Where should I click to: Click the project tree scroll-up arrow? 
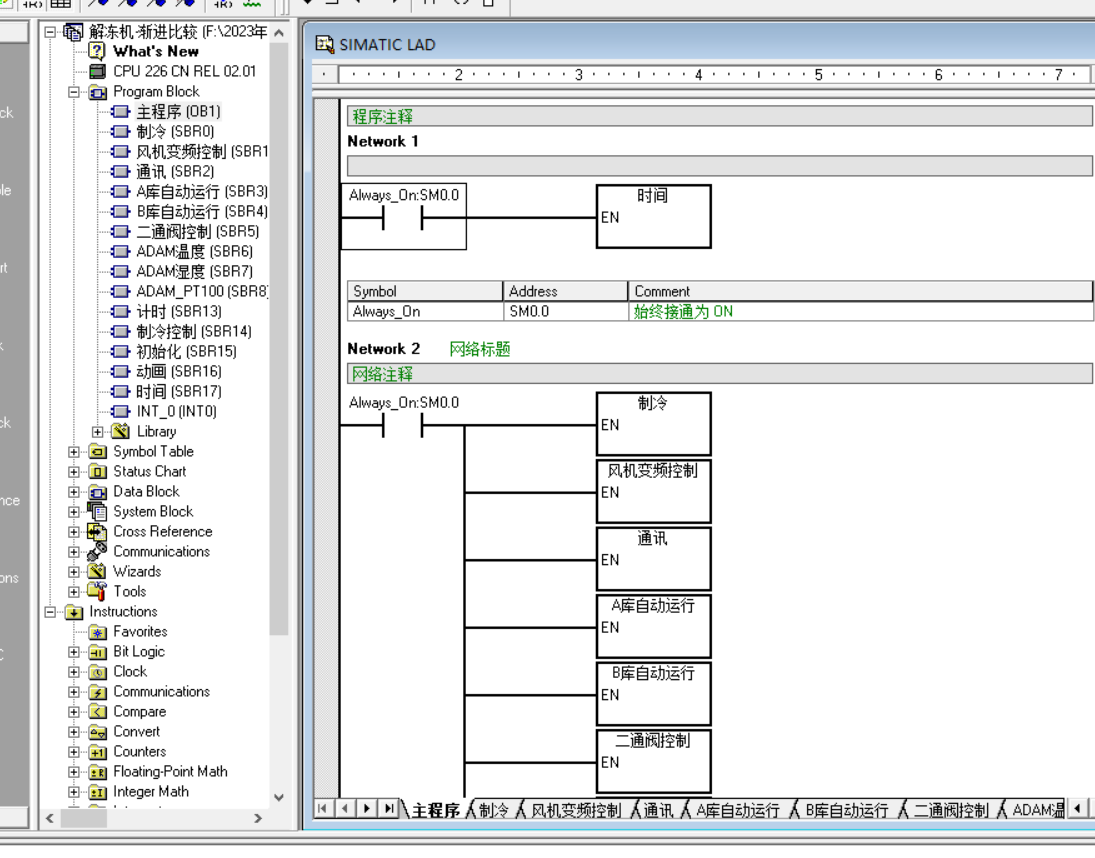[279, 32]
